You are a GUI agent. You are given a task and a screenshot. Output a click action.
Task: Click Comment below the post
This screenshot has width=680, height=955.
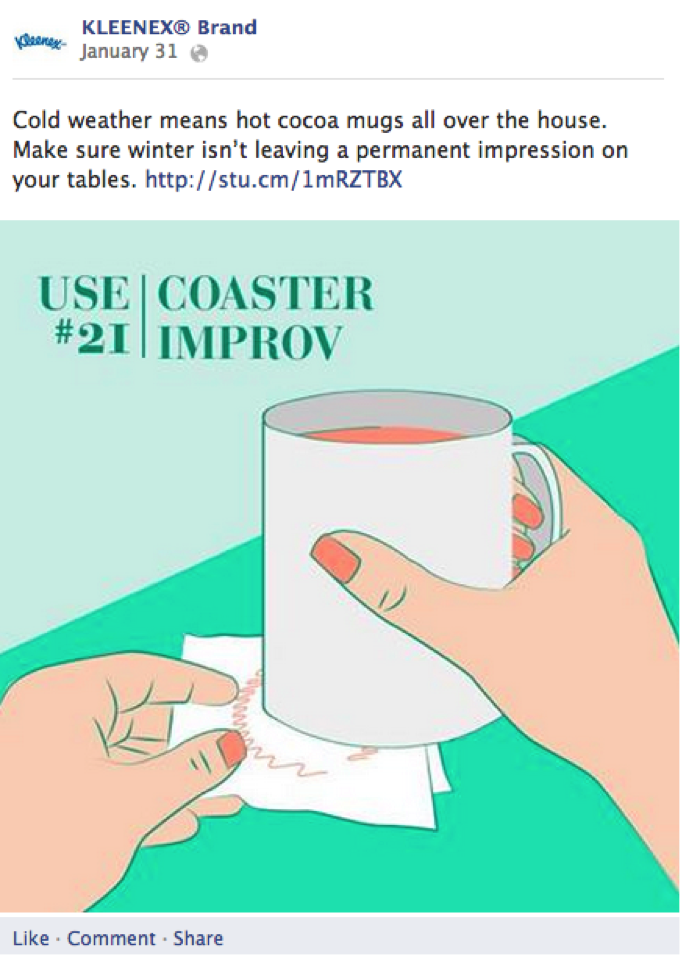[111, 938]
